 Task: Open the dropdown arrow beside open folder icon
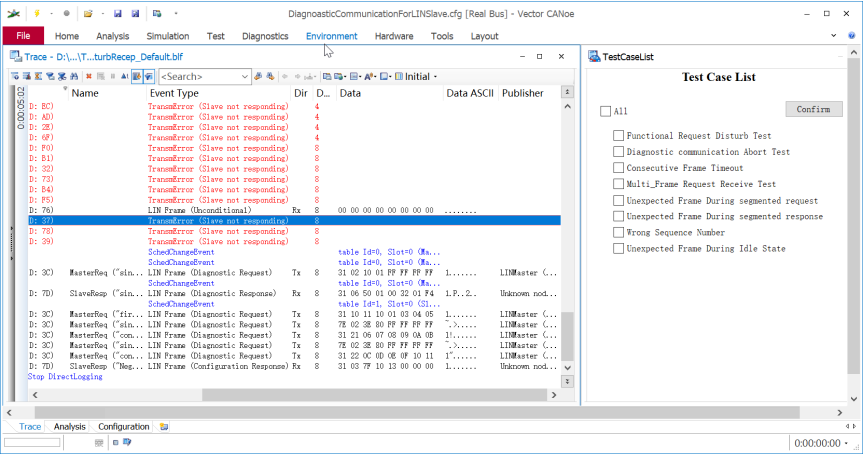tap(103, 13)
